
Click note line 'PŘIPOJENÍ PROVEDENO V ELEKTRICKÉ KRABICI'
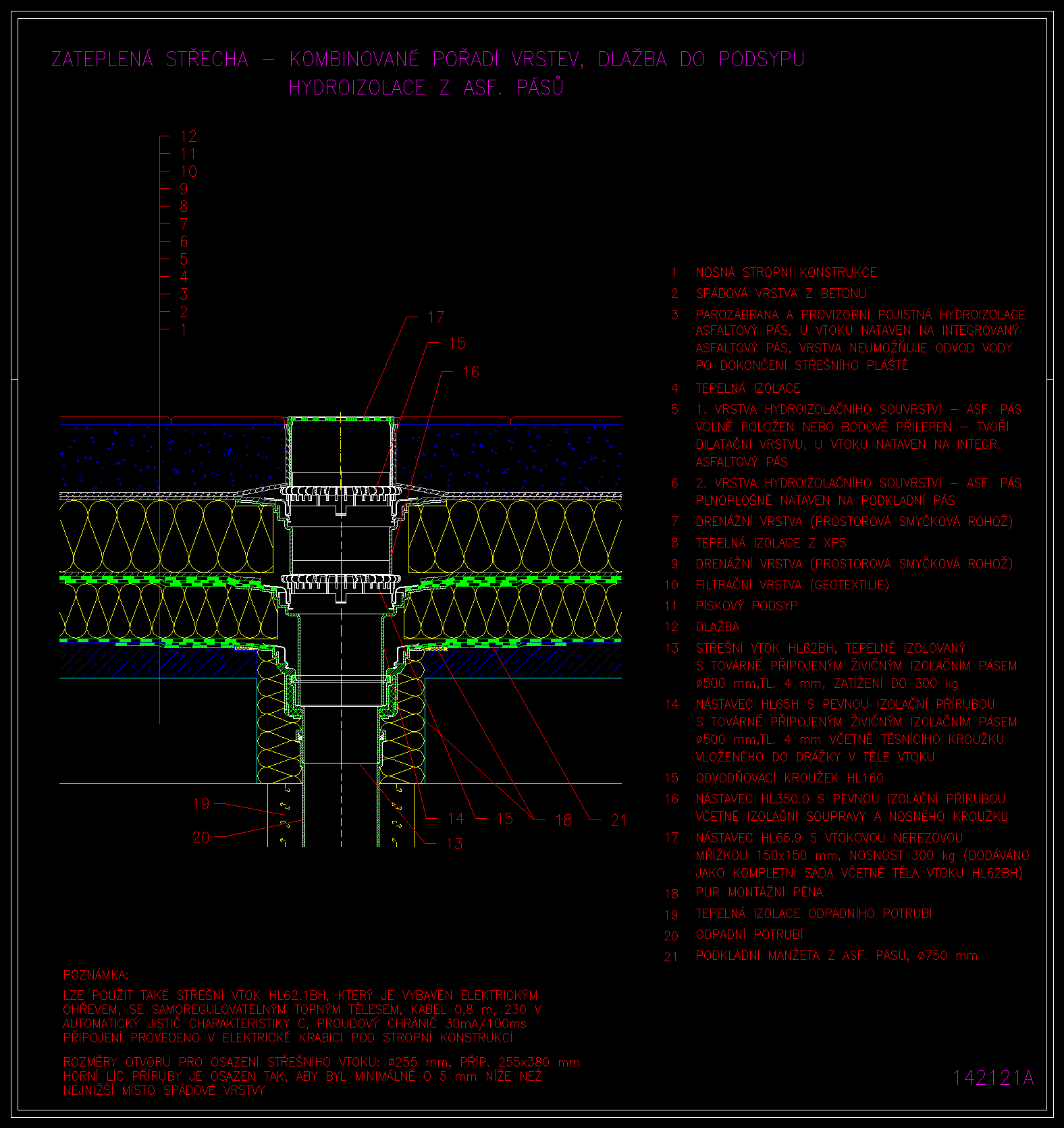pyautogui.click(x=288, y=1038)
